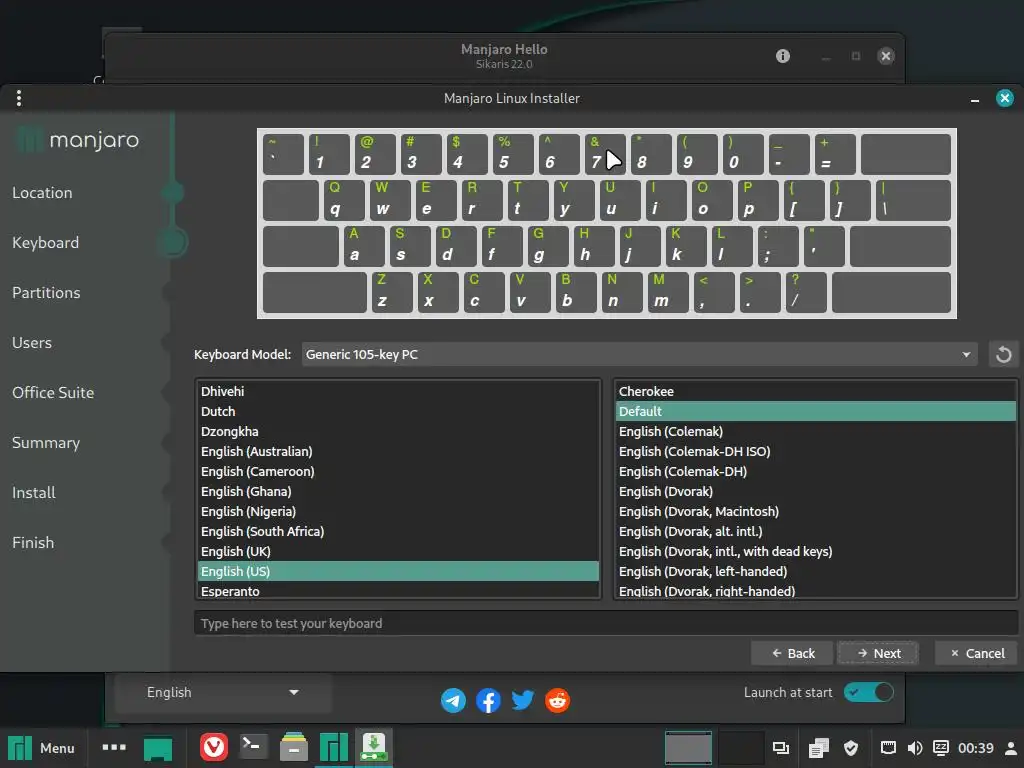The width and height of the screenshot is (1024, 768).
Task: Minimize the Manjaro Linux Installer window
Action: coord(975,99)
